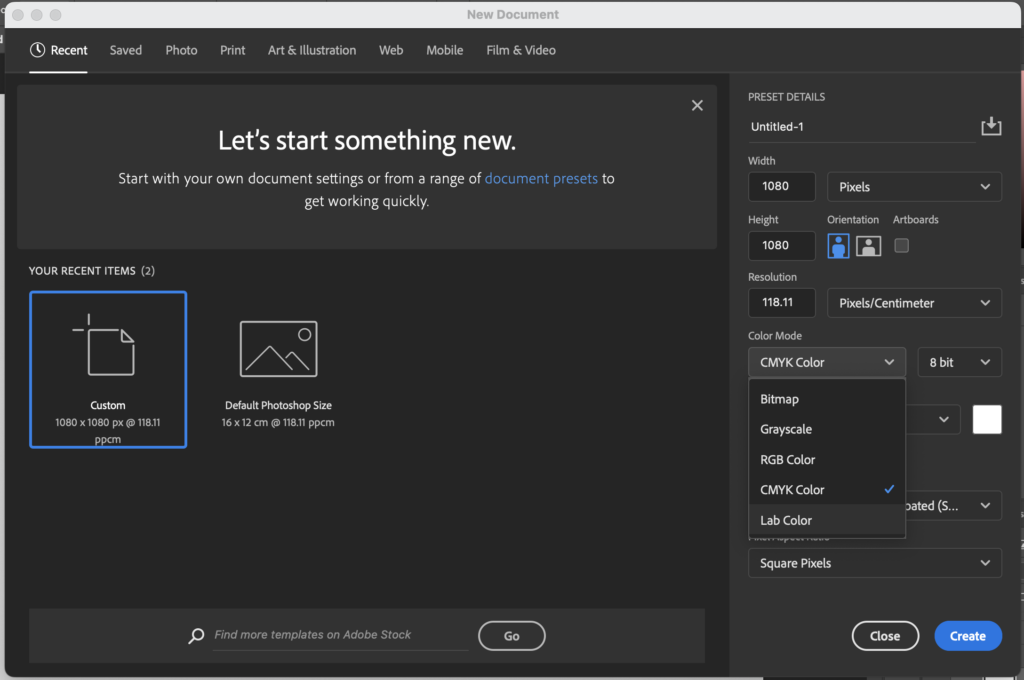Select portrait orientation icon
This screenshot has height=680, width=1024.
[x=838, y=245]
